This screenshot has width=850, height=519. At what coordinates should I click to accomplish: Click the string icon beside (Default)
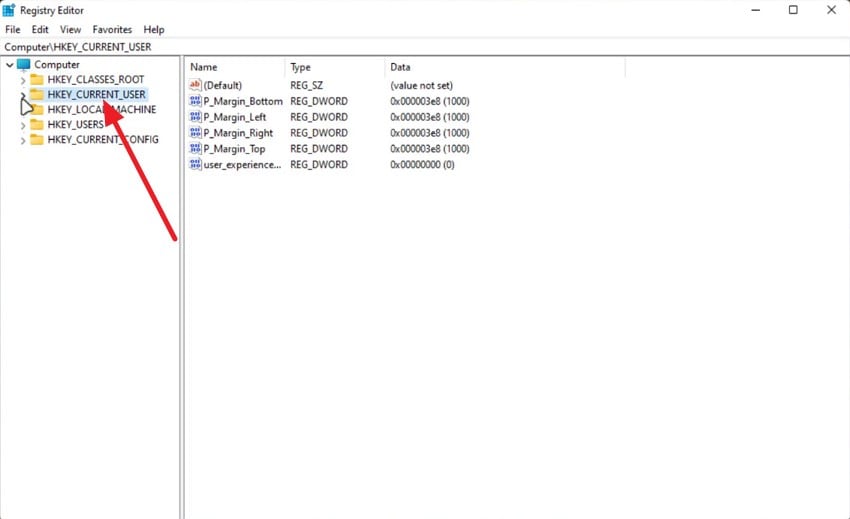point(195,85)
